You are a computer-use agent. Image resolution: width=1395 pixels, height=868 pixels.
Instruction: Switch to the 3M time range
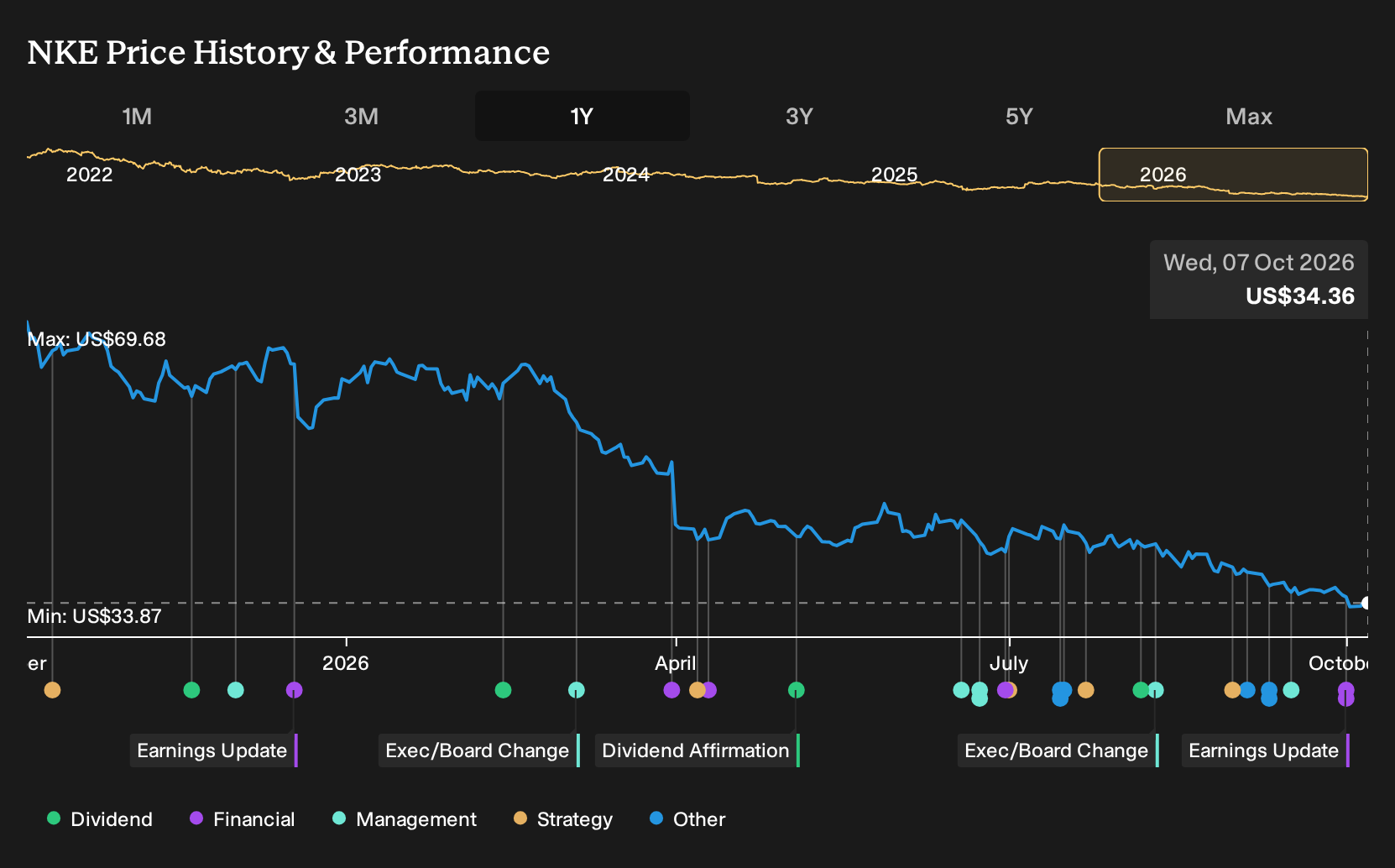pos(362,116)
